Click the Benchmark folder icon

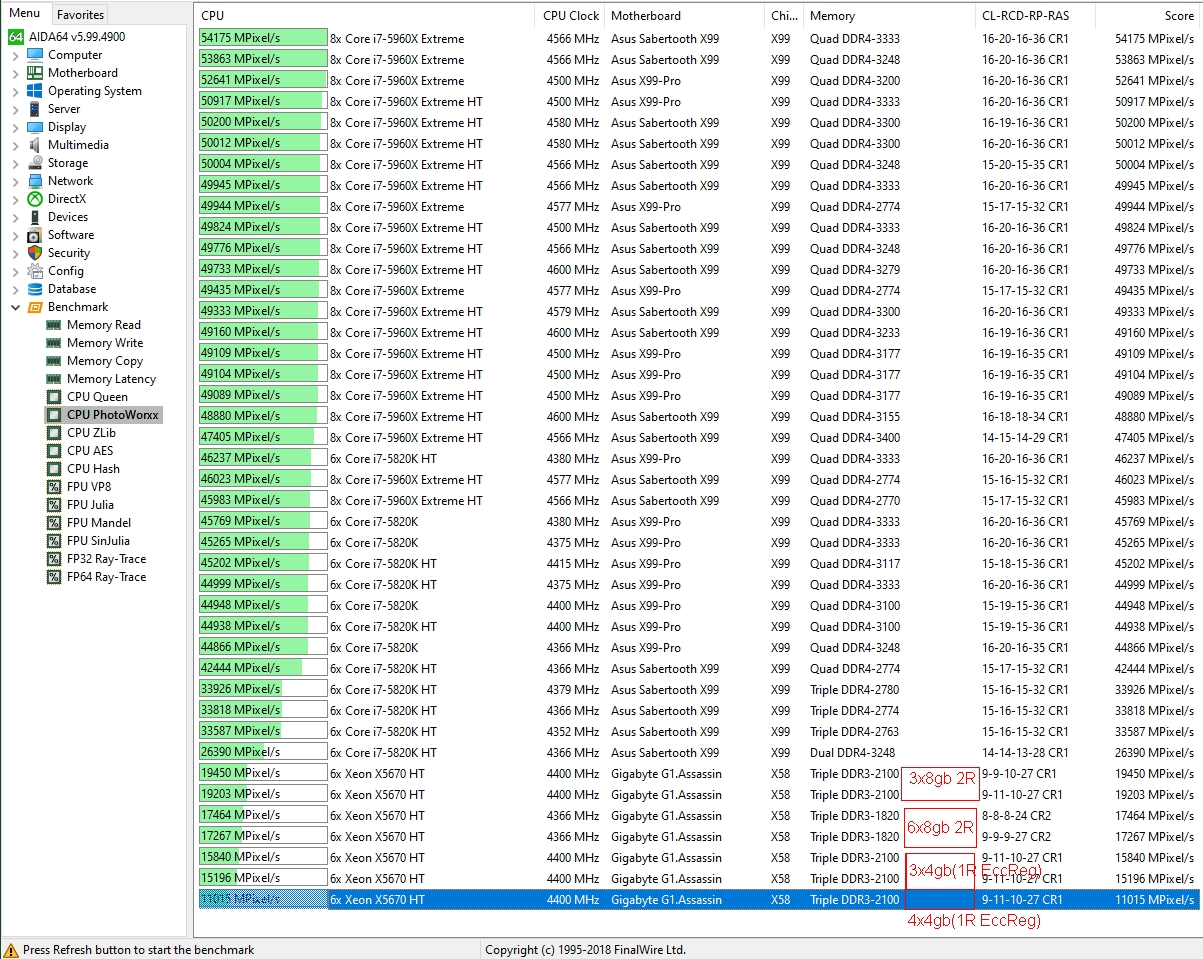point(35,307)
